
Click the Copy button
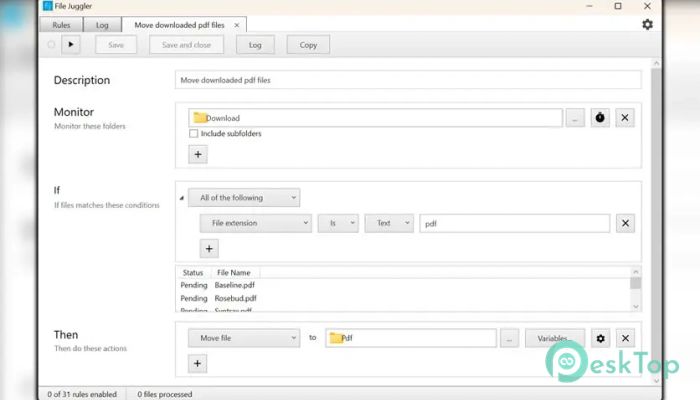[308, 45]
